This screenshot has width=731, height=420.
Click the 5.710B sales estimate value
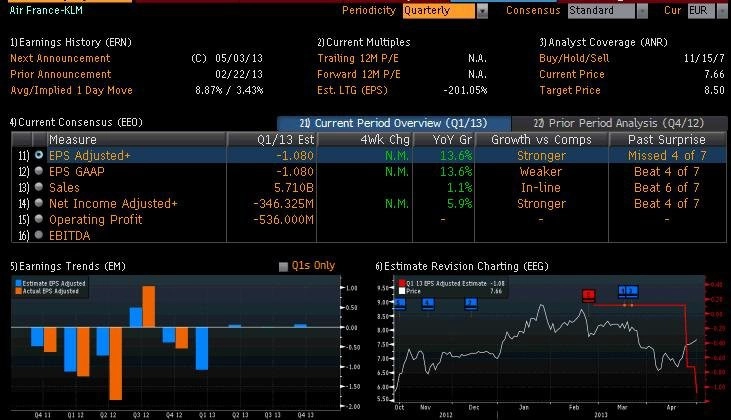[x=294, y=187]
